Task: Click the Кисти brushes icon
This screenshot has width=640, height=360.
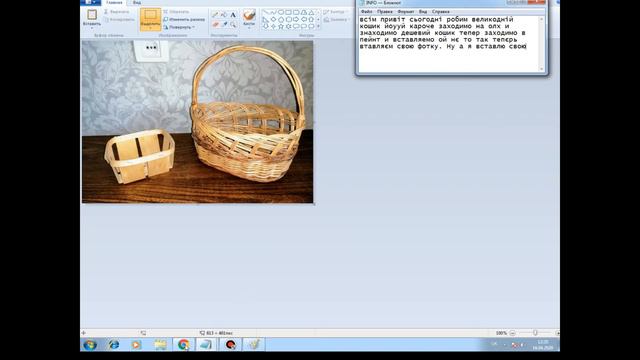Action: (249, 15)
